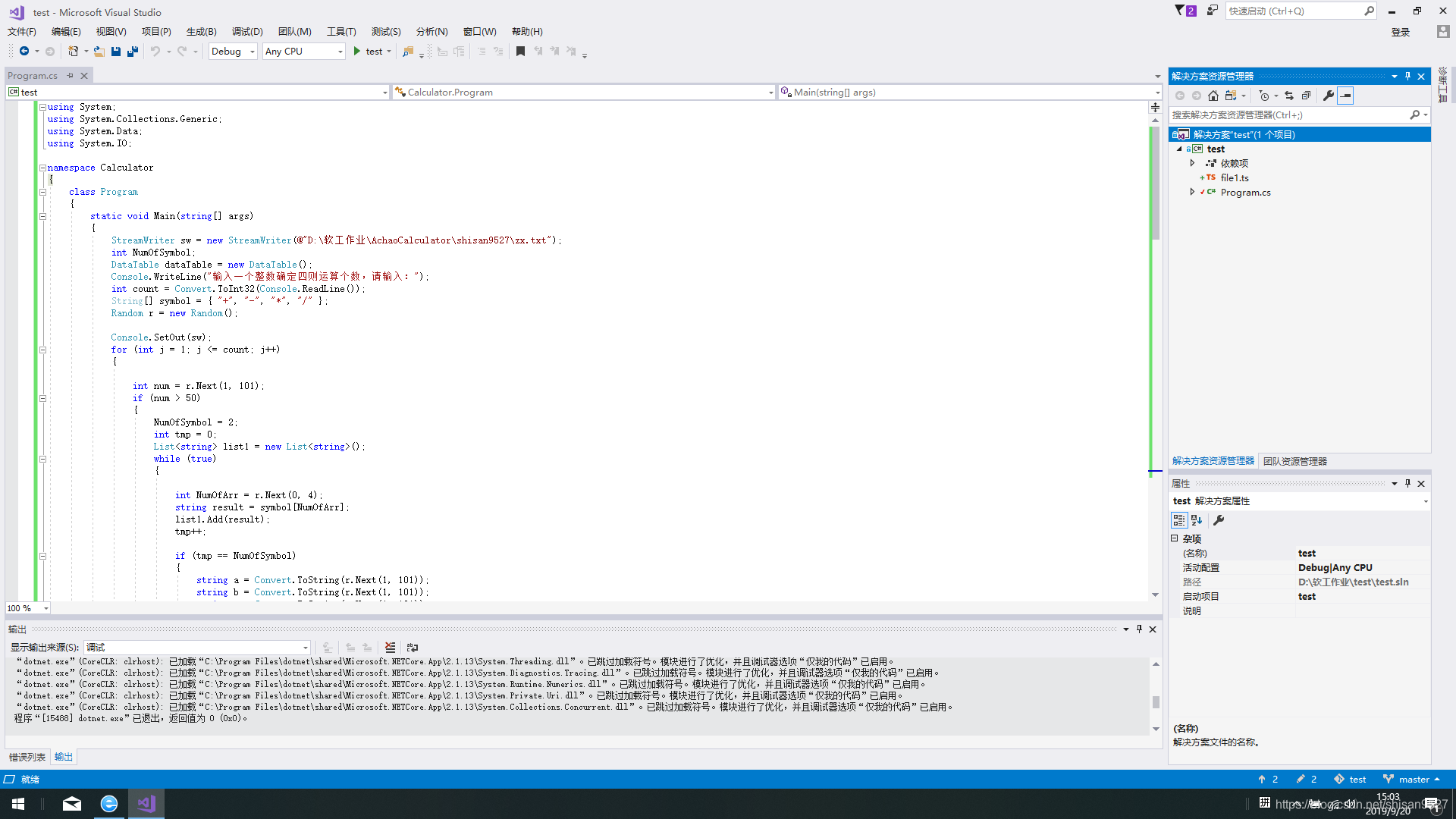The width and height of the screenshot is (1456, 819).
Task: Click the 快速启动 search input field
Action: [x=1295, y=11]
